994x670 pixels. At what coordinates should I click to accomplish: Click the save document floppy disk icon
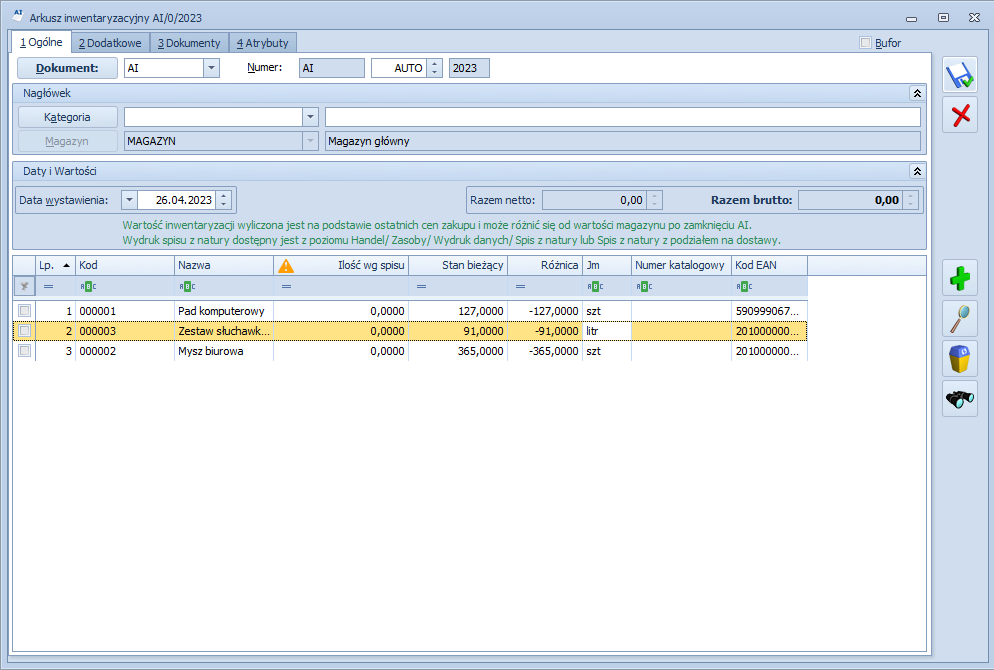coord(961,75)
